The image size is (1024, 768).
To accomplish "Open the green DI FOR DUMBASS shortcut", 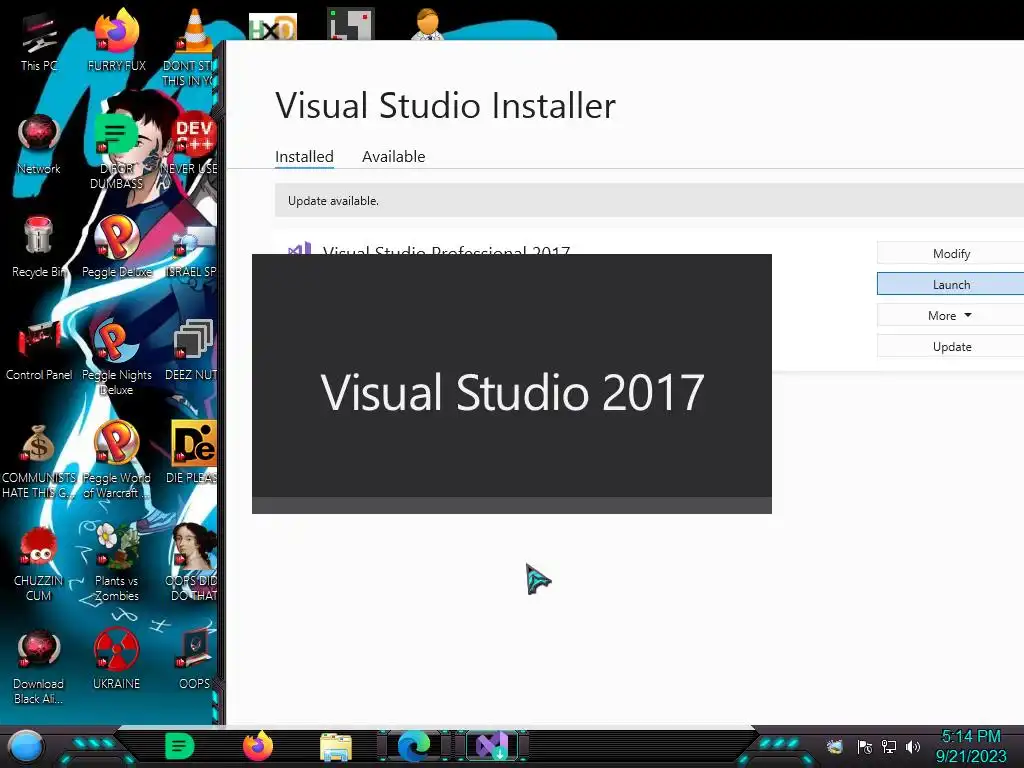I will pos(116,152).
